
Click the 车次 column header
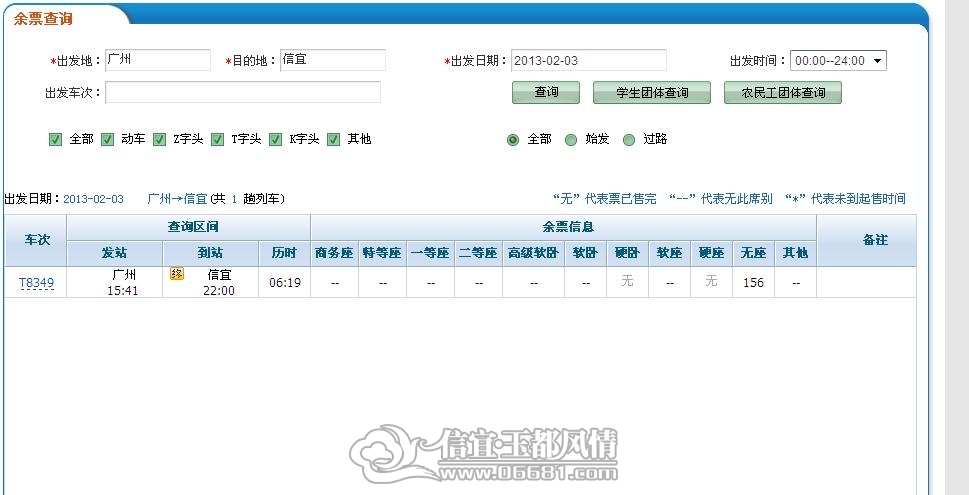36,240
